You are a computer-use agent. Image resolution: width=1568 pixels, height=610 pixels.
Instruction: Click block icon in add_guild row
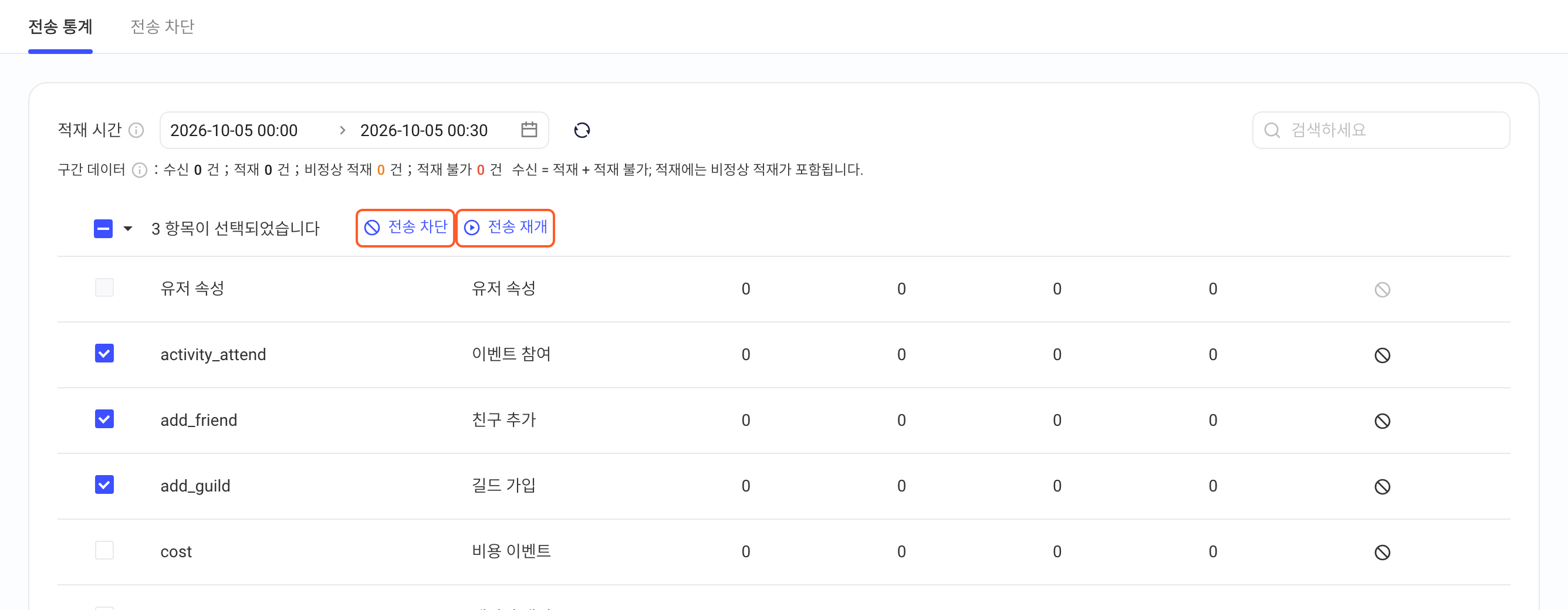pos(1382,487)
